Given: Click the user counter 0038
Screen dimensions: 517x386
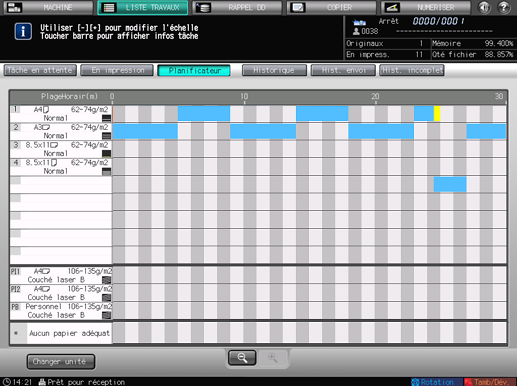Looking at the screenshot, I should [x=369, y=31].
